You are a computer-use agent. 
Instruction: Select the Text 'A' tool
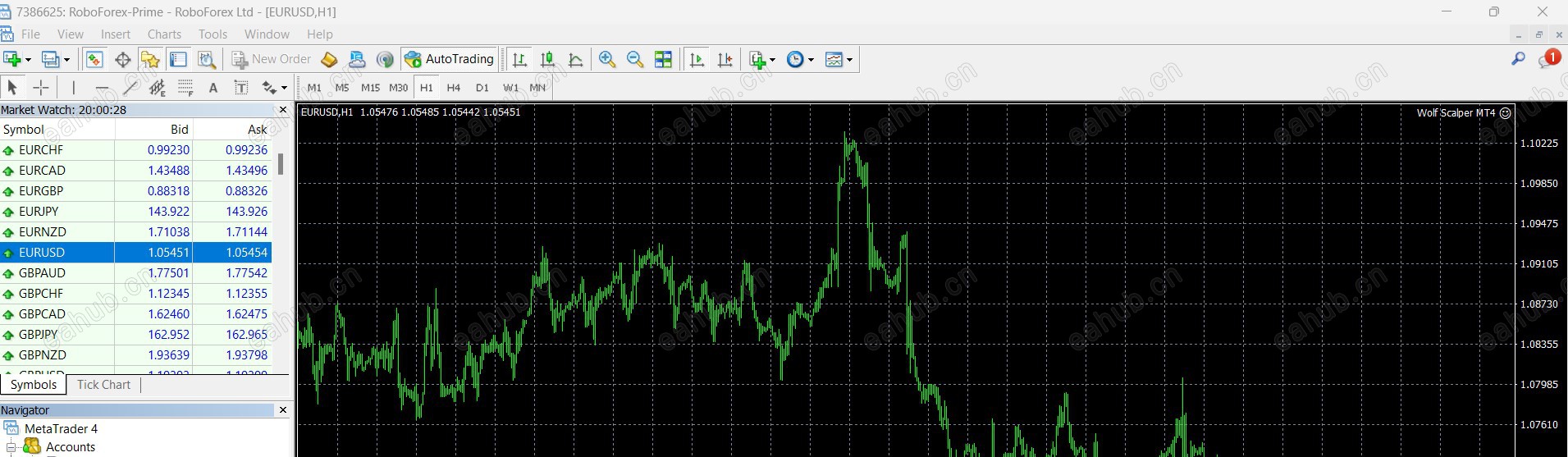pyautogui.click(x=213, y=87)
